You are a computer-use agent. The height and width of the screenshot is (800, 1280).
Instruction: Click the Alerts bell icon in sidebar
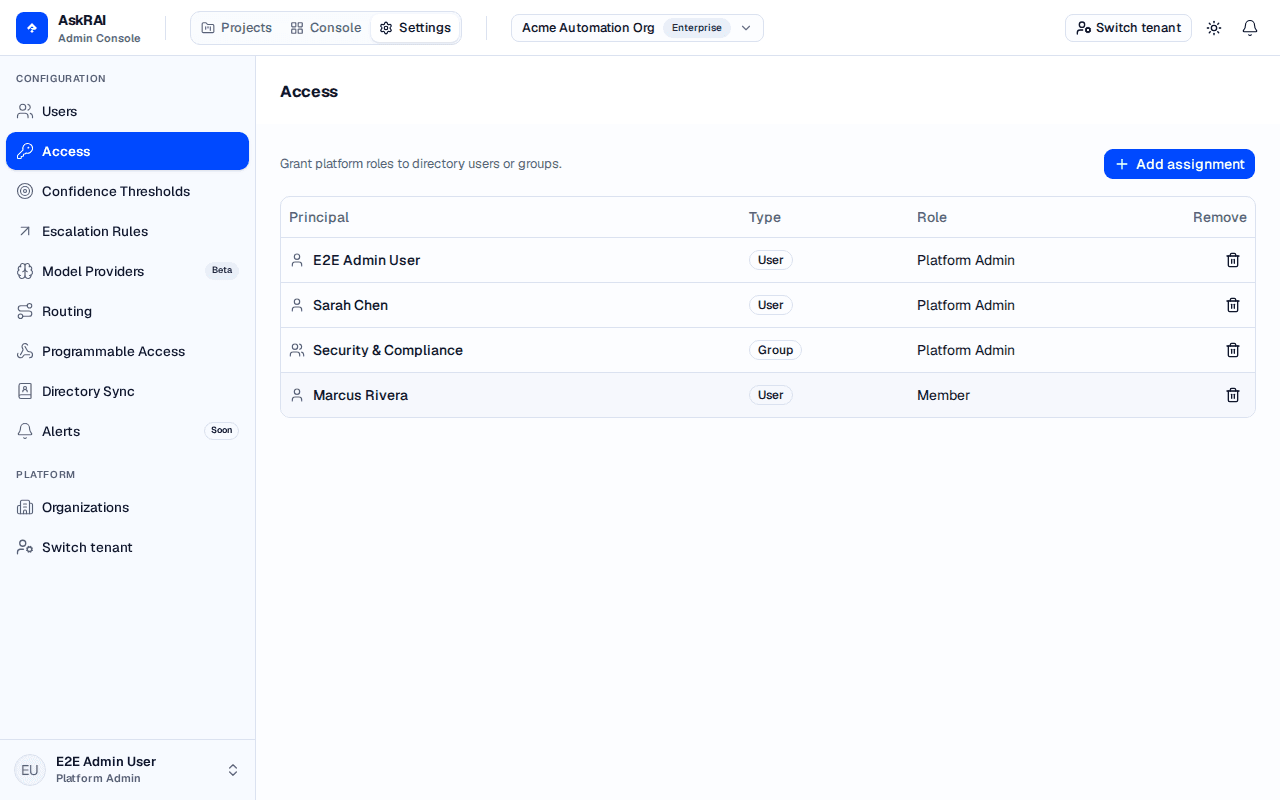click(x=25, y=431)
